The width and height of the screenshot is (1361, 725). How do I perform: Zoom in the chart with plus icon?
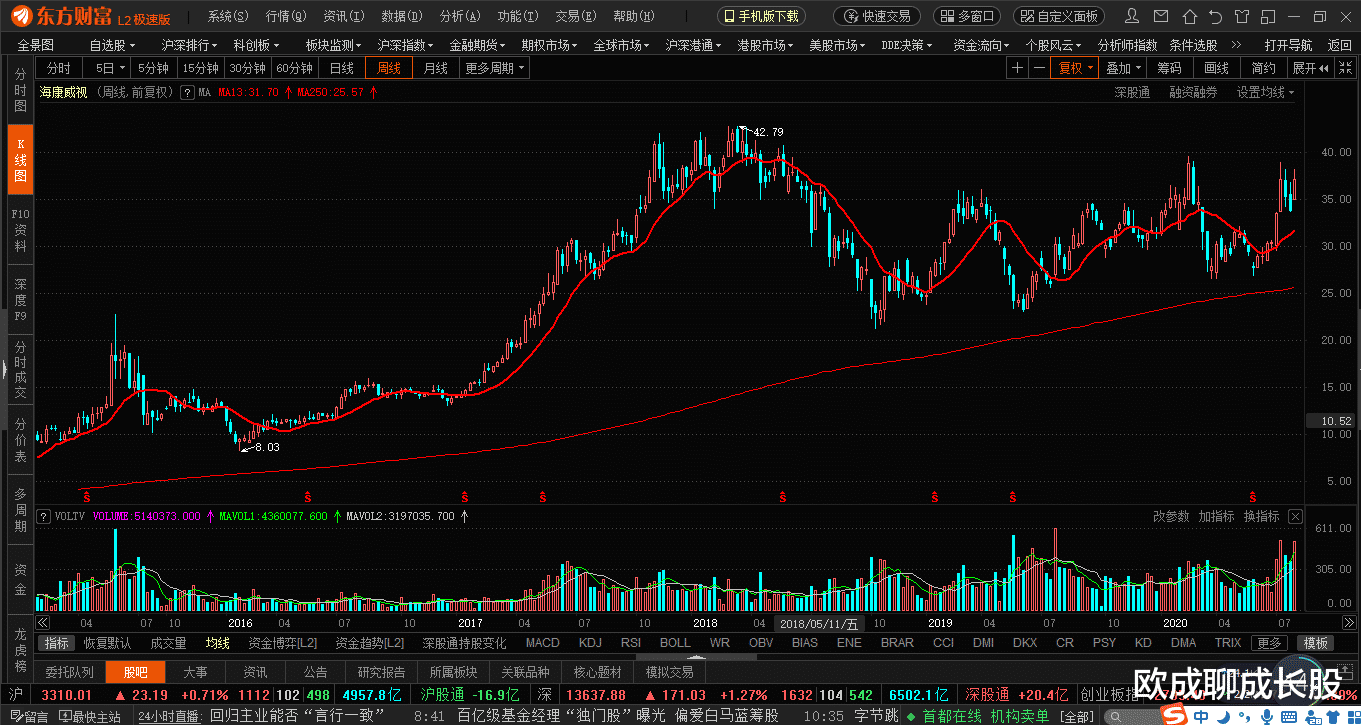(x=1017, y=68)
